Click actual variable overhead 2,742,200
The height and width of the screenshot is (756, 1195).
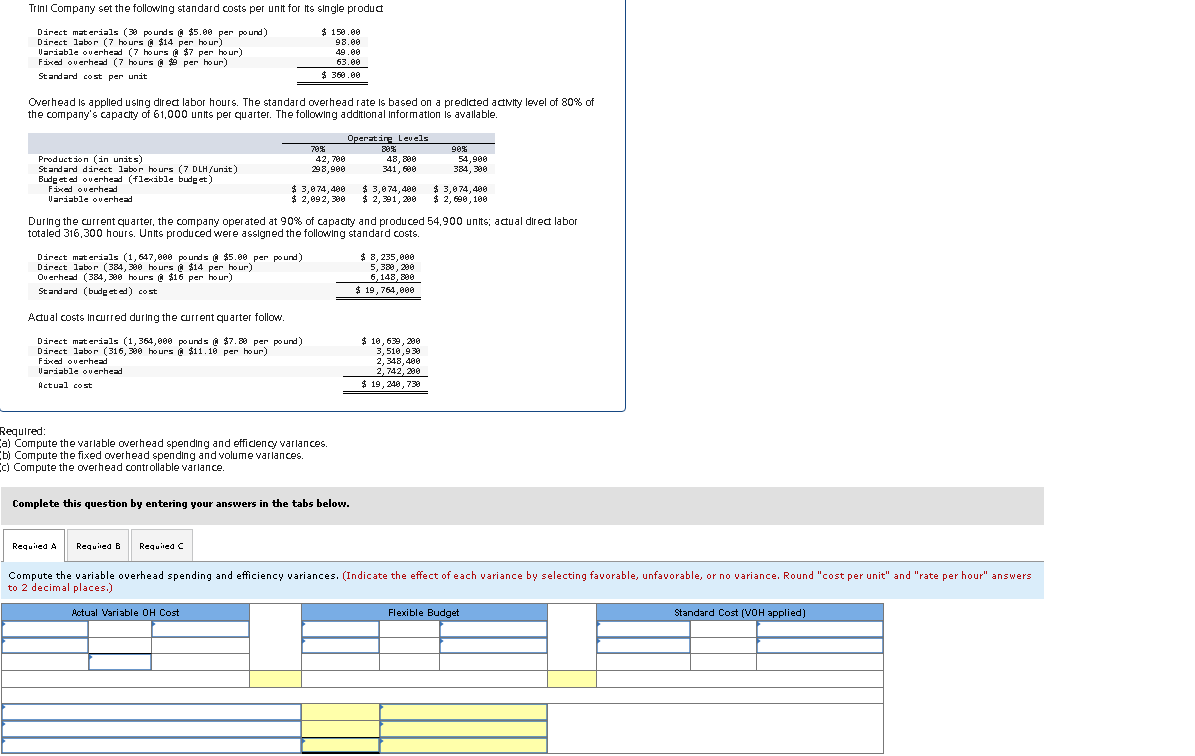tap(398, 371)
